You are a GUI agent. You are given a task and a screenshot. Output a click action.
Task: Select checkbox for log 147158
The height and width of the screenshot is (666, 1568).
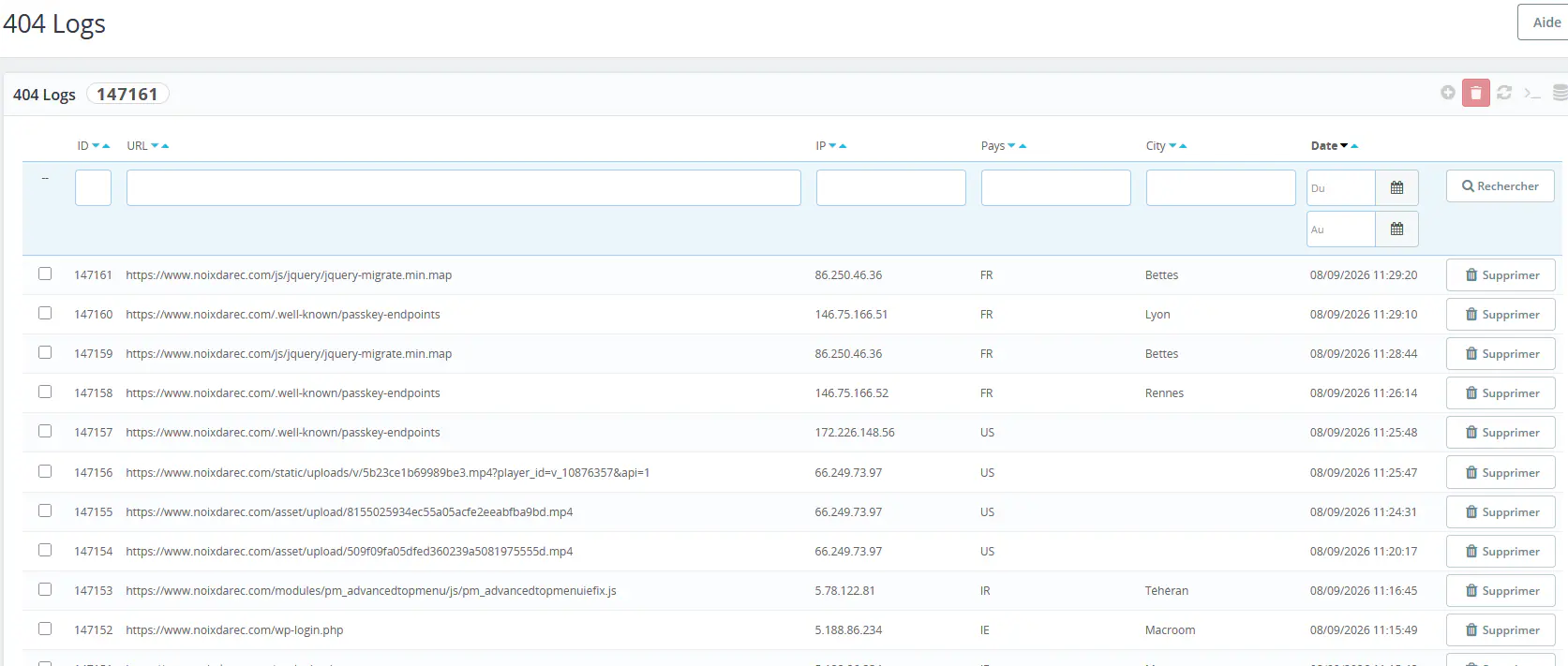(x=45, y=392)
